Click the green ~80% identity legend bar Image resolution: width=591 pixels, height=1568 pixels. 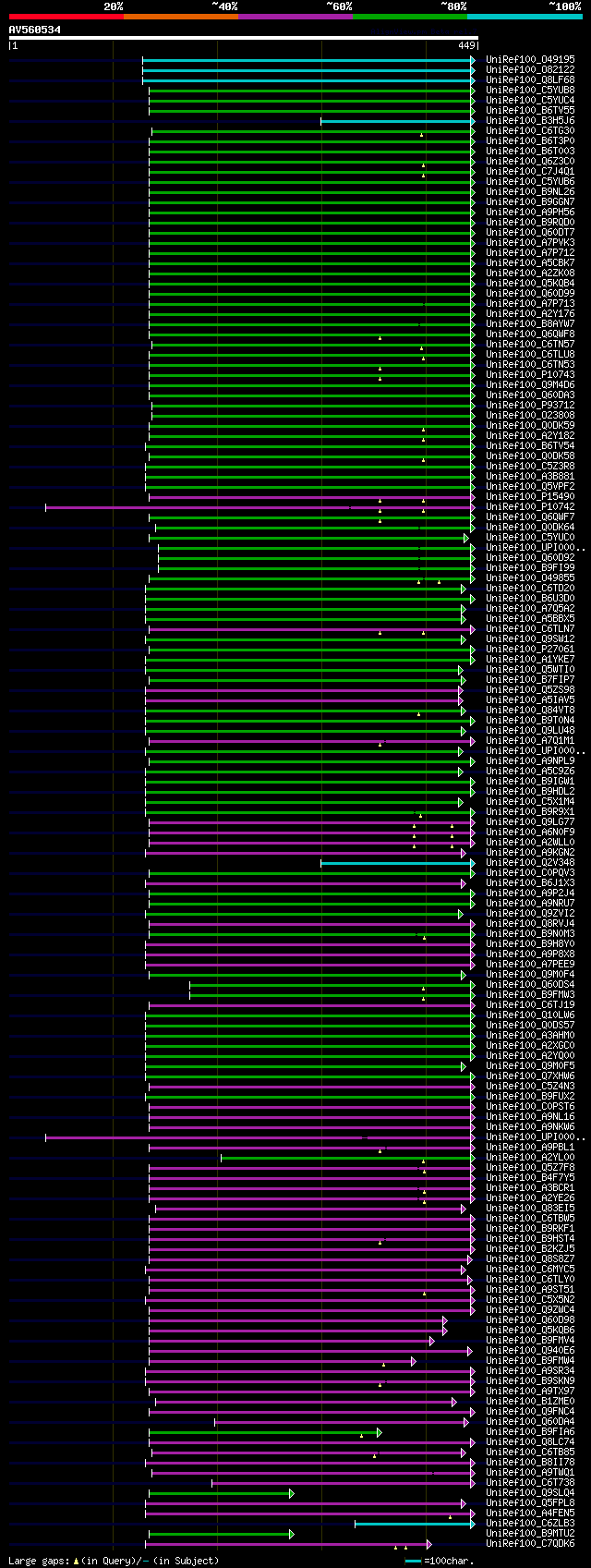pos(410,16)
